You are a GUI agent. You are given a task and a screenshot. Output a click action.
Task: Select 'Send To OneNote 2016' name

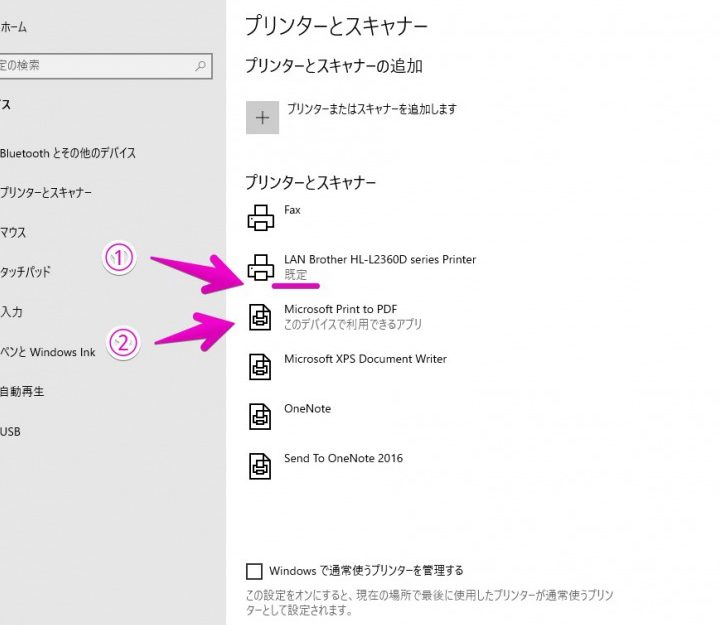(x=343, y=458)
